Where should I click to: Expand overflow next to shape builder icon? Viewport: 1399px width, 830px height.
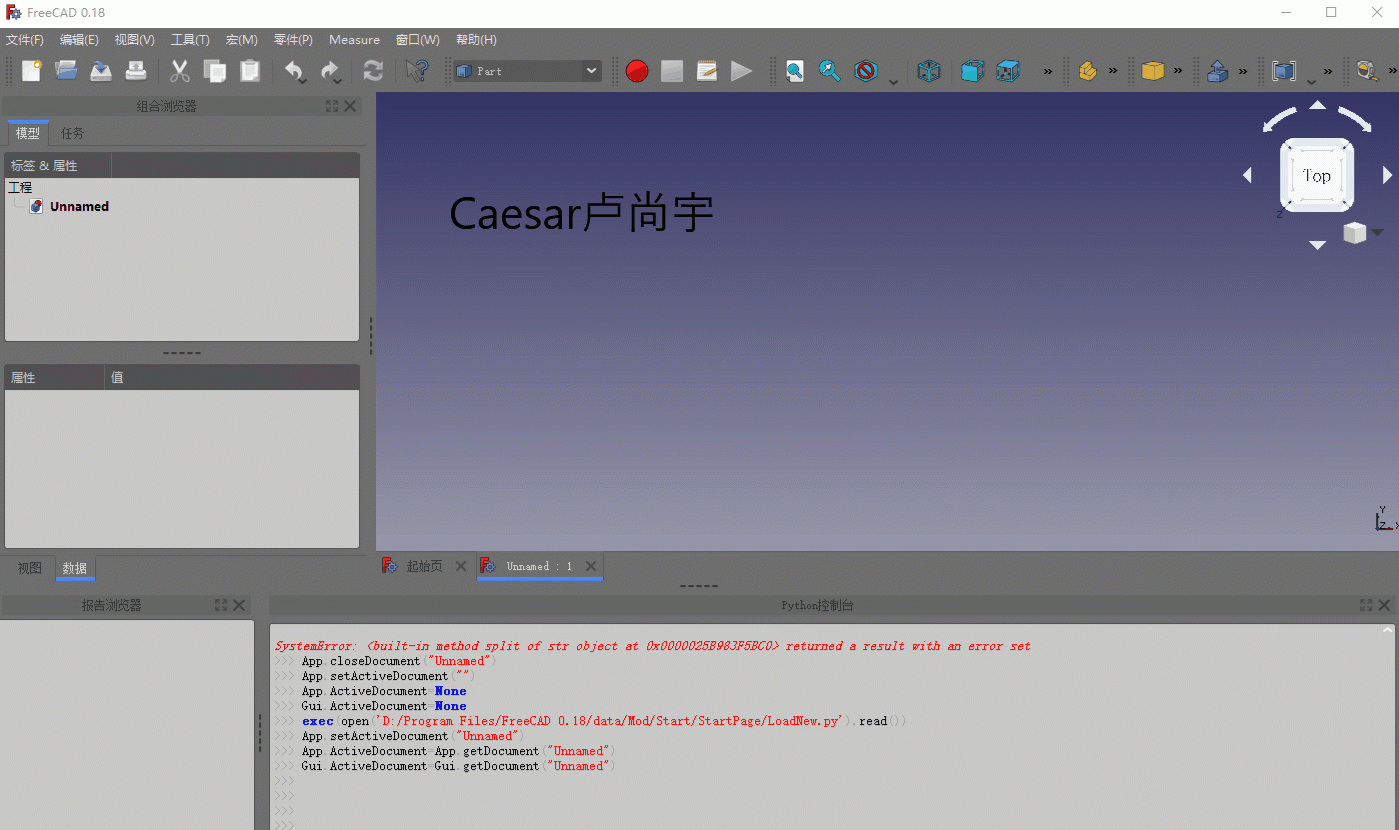coord(1112,71)
